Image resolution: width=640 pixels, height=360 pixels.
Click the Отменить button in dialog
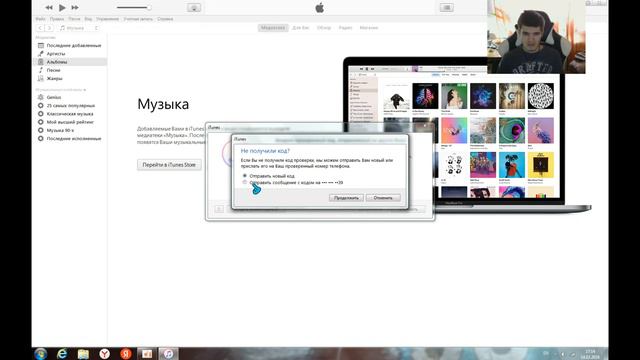(383, 198)
